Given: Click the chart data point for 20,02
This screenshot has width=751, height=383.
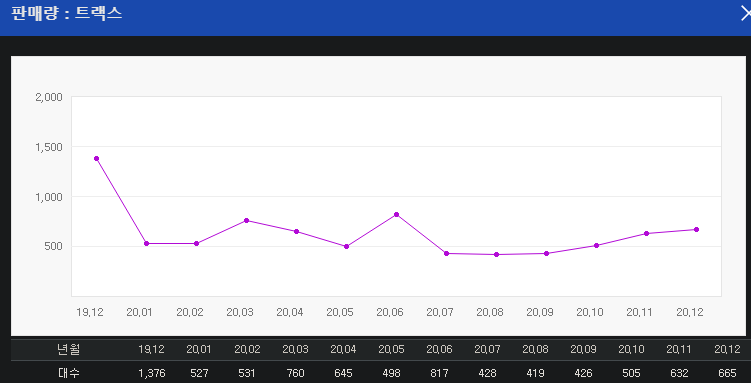Looking at the screenshot, I should point(196,244).
